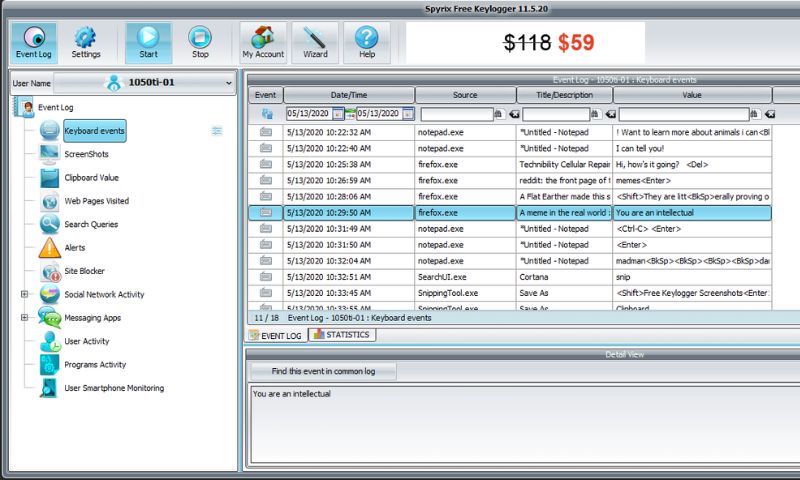Clear the Source filter
800x480 pixels.
(514, 114)
